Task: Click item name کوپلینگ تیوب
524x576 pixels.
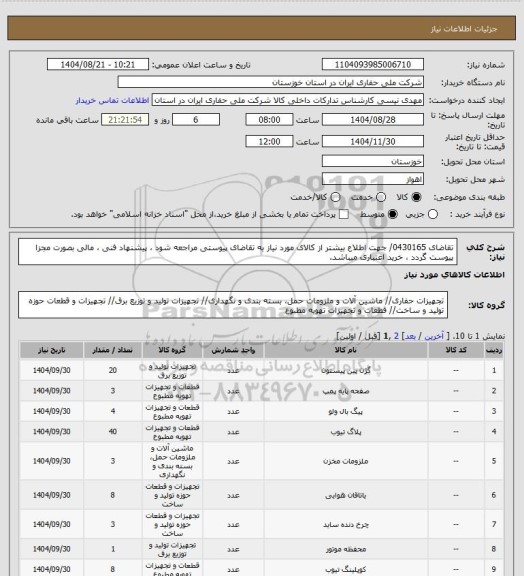Action: click(346, 569)
